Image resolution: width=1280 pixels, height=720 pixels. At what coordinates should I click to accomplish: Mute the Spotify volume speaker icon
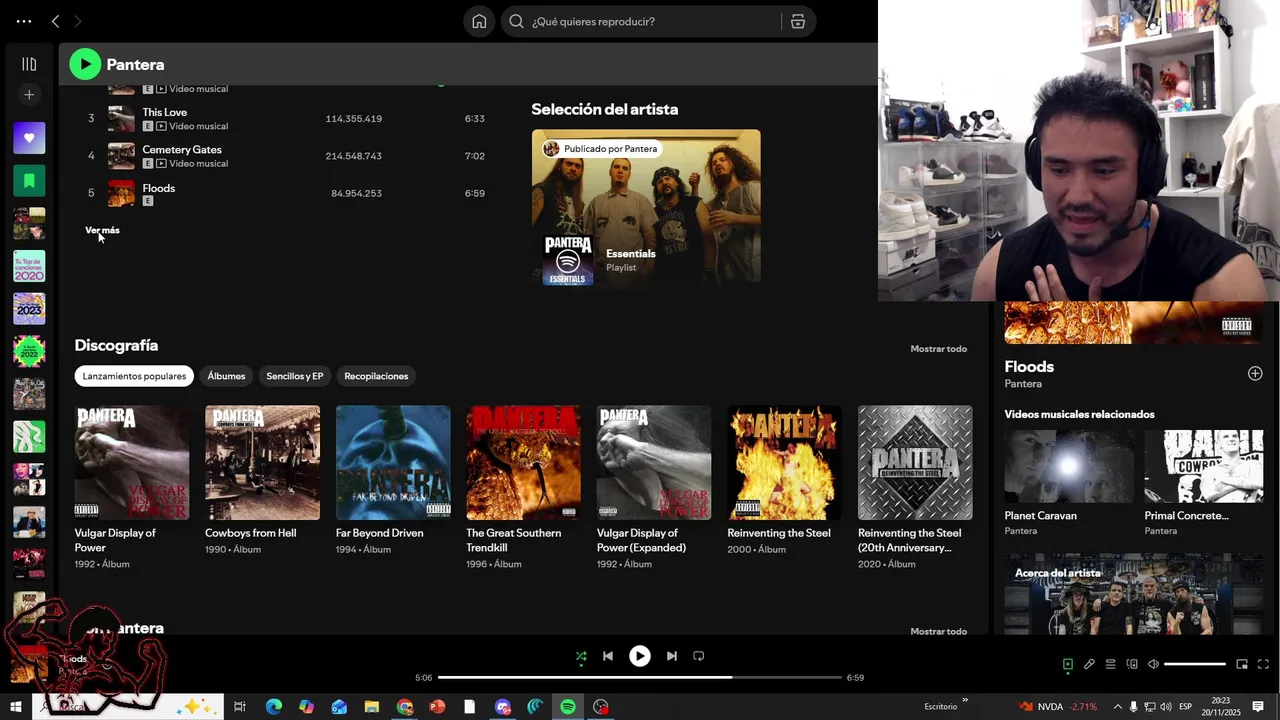[x=1153, y=664]
